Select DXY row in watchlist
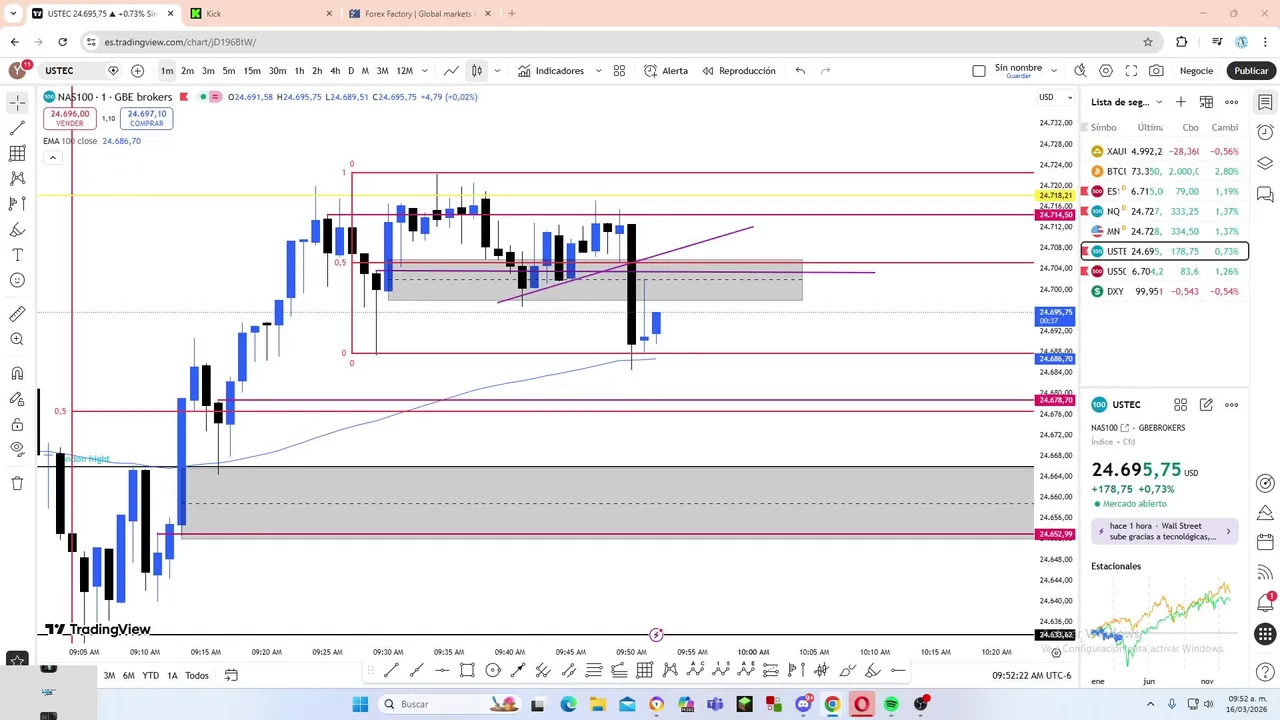Image resolution: width=1280 pixels, height=720 pixels. coord(1165,291)
